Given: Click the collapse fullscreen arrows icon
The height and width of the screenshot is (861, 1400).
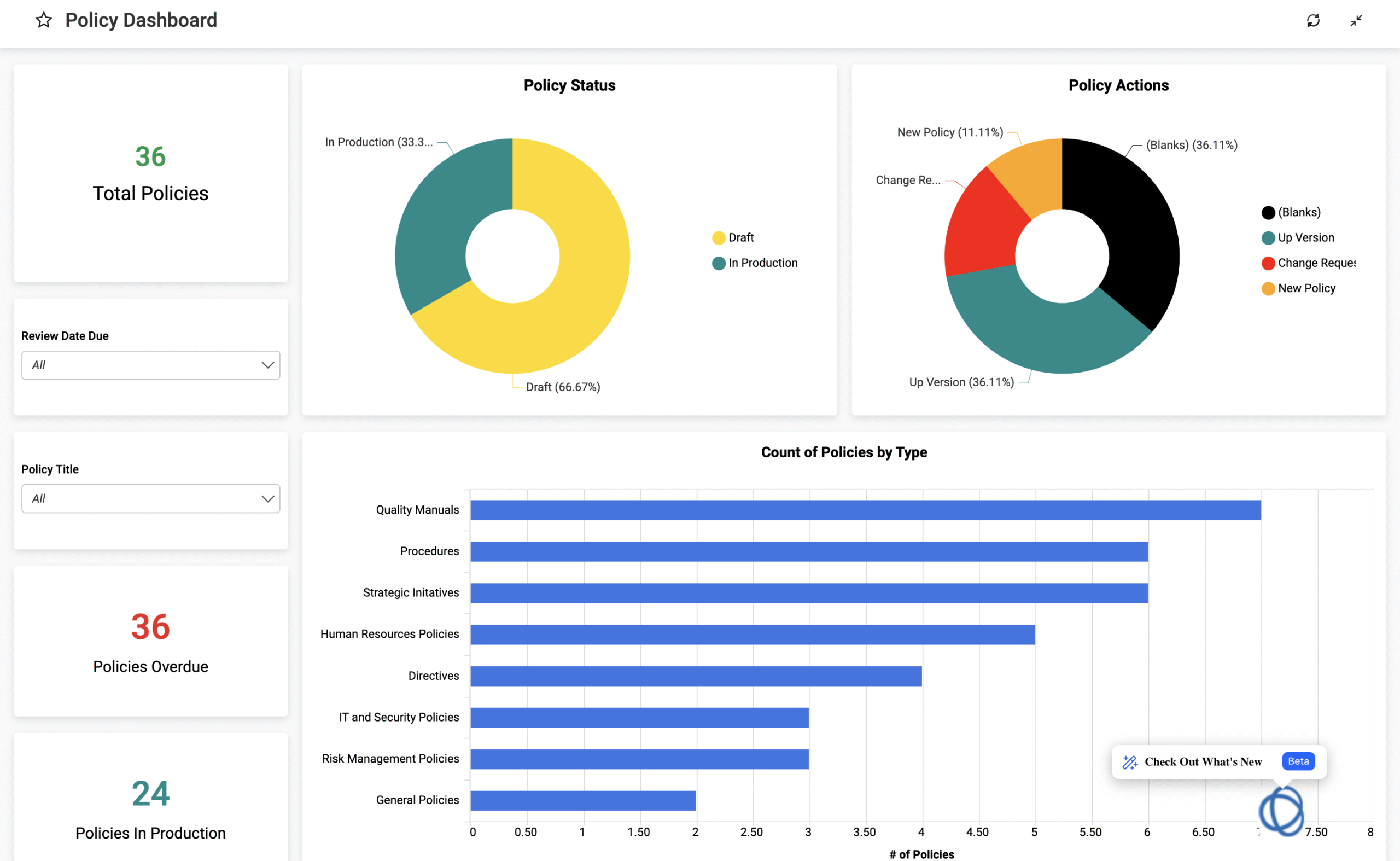Looking at the screenshot, I should click(x=1356, y=20).
